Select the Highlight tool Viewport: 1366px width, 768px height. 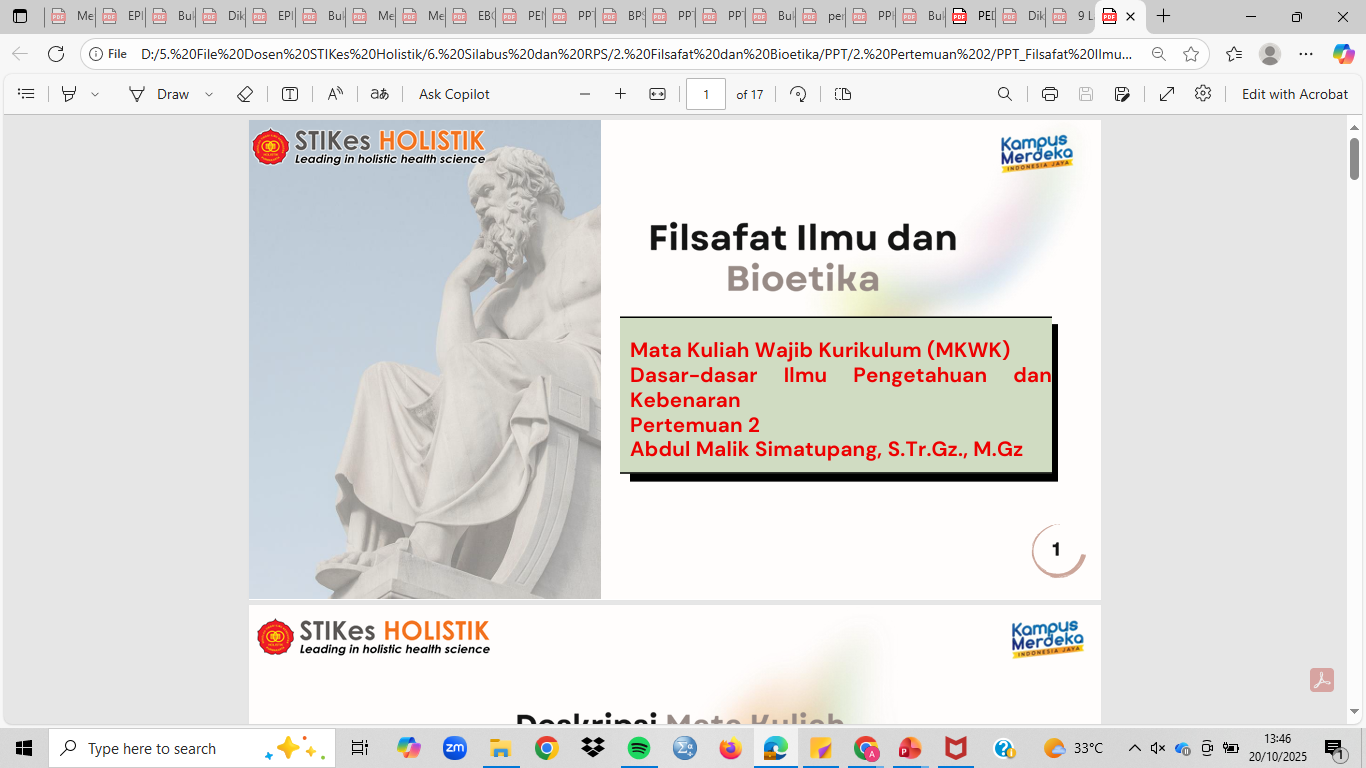pyautogui.click(x=69, y=94)
